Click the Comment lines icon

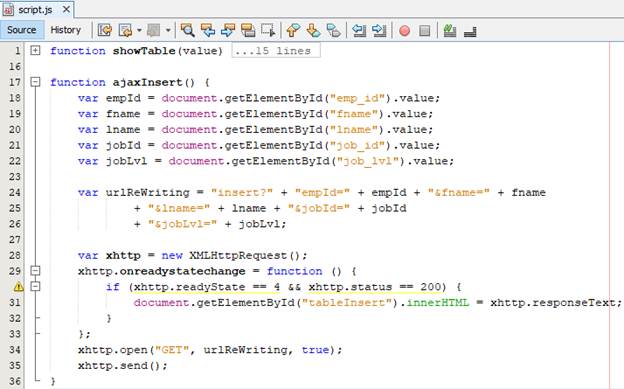(x=450, y=30)
